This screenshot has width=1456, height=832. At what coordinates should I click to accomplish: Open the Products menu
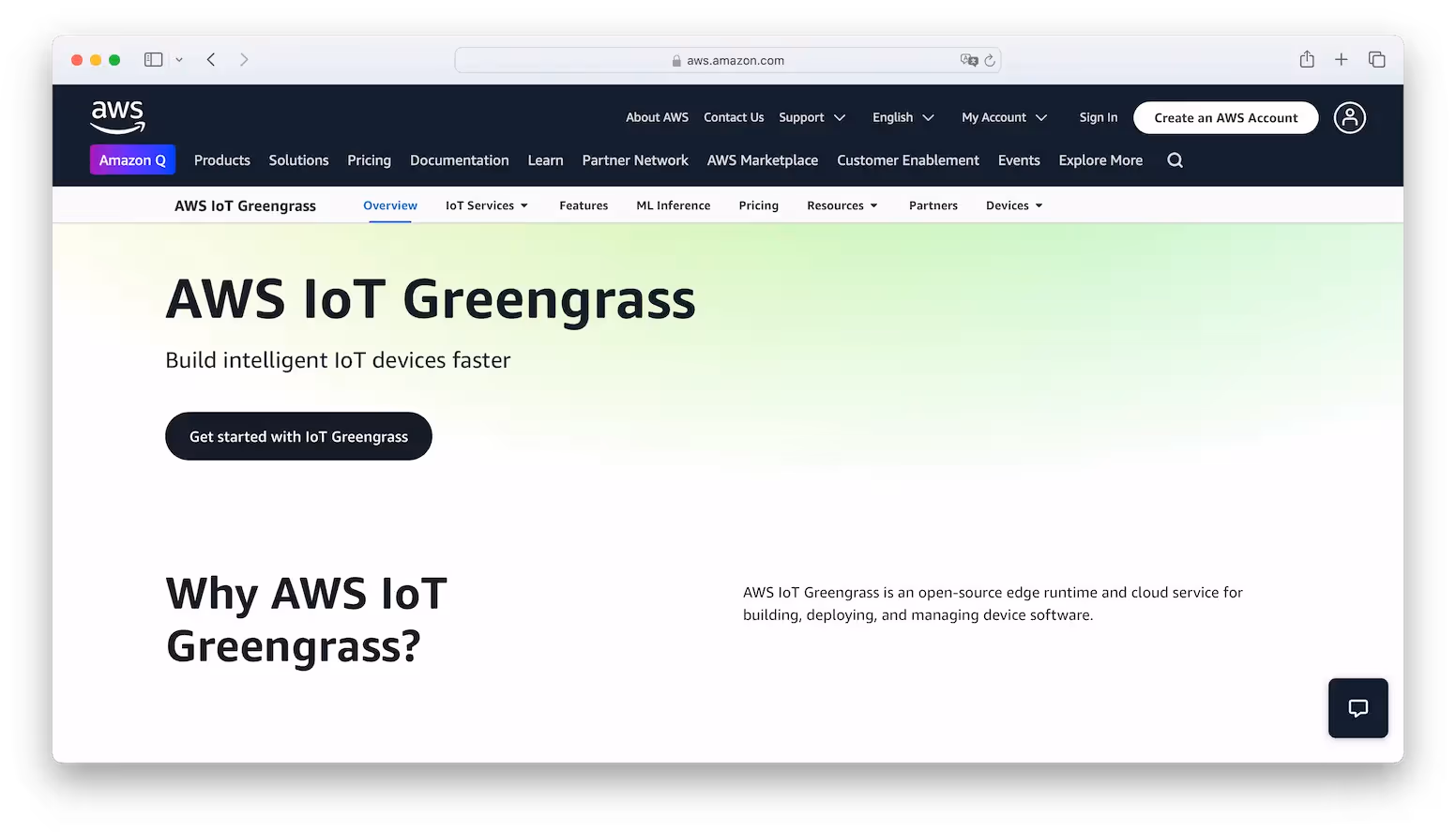(222, 160)
